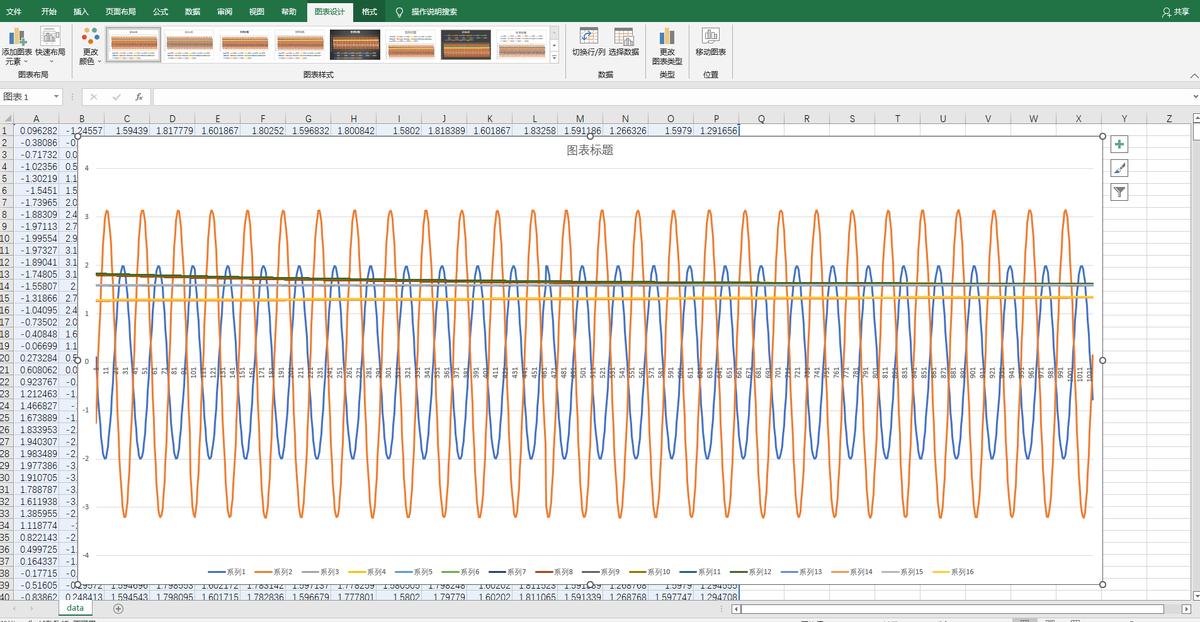Screen dimensions: 1200x622
Task: Apply the first dark chart style thumbnail
Action: (x=355, y=44)
